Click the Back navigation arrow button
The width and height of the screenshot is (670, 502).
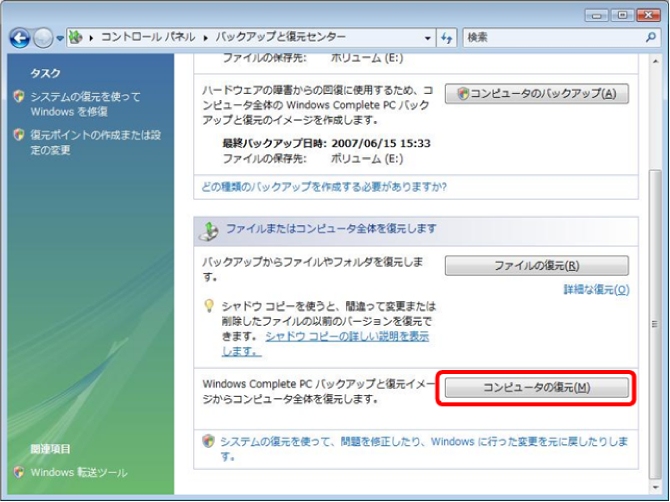pos(21,38)
